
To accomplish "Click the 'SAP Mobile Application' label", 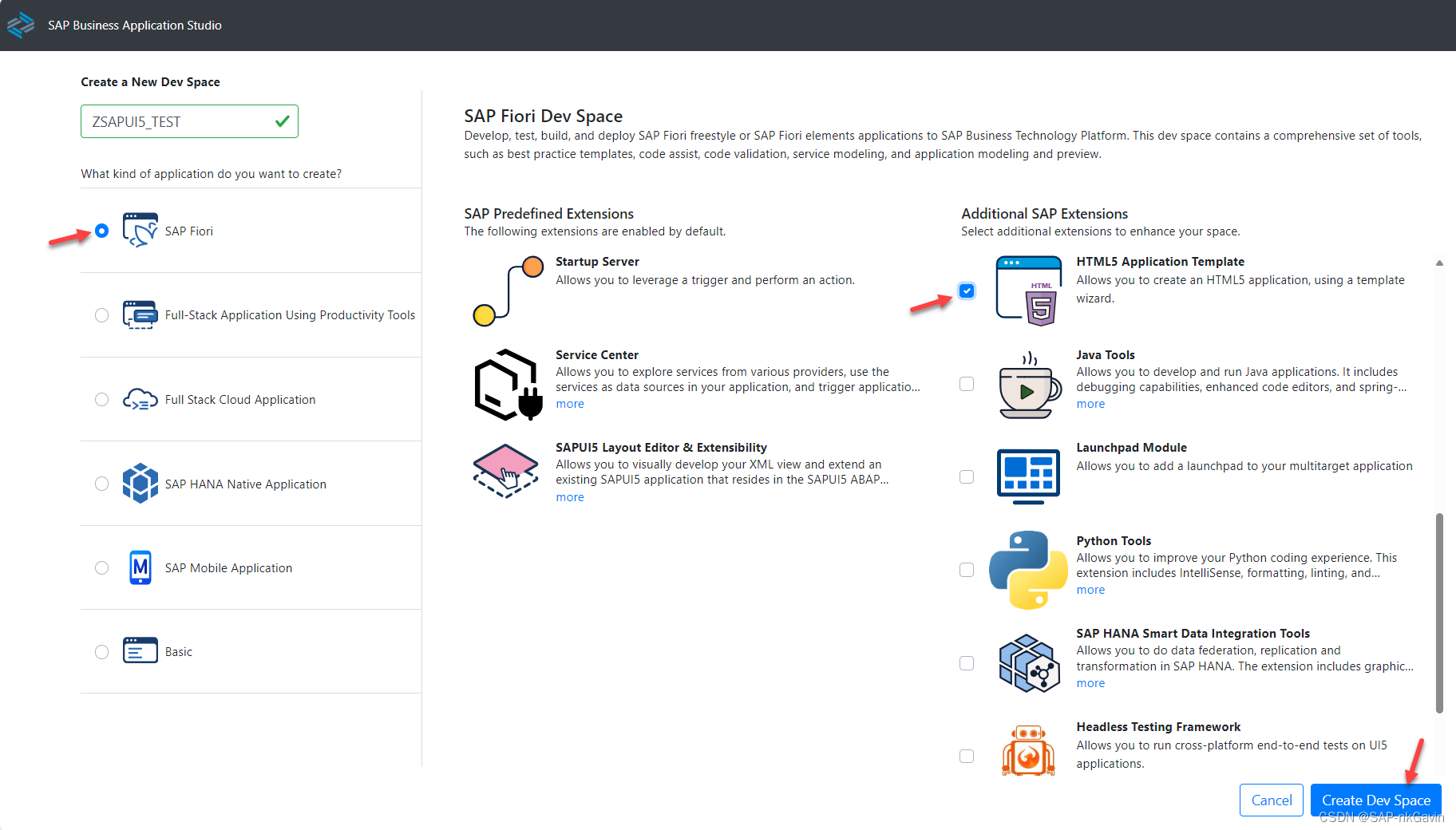I will pyautogui.click(x=228, y=567).
